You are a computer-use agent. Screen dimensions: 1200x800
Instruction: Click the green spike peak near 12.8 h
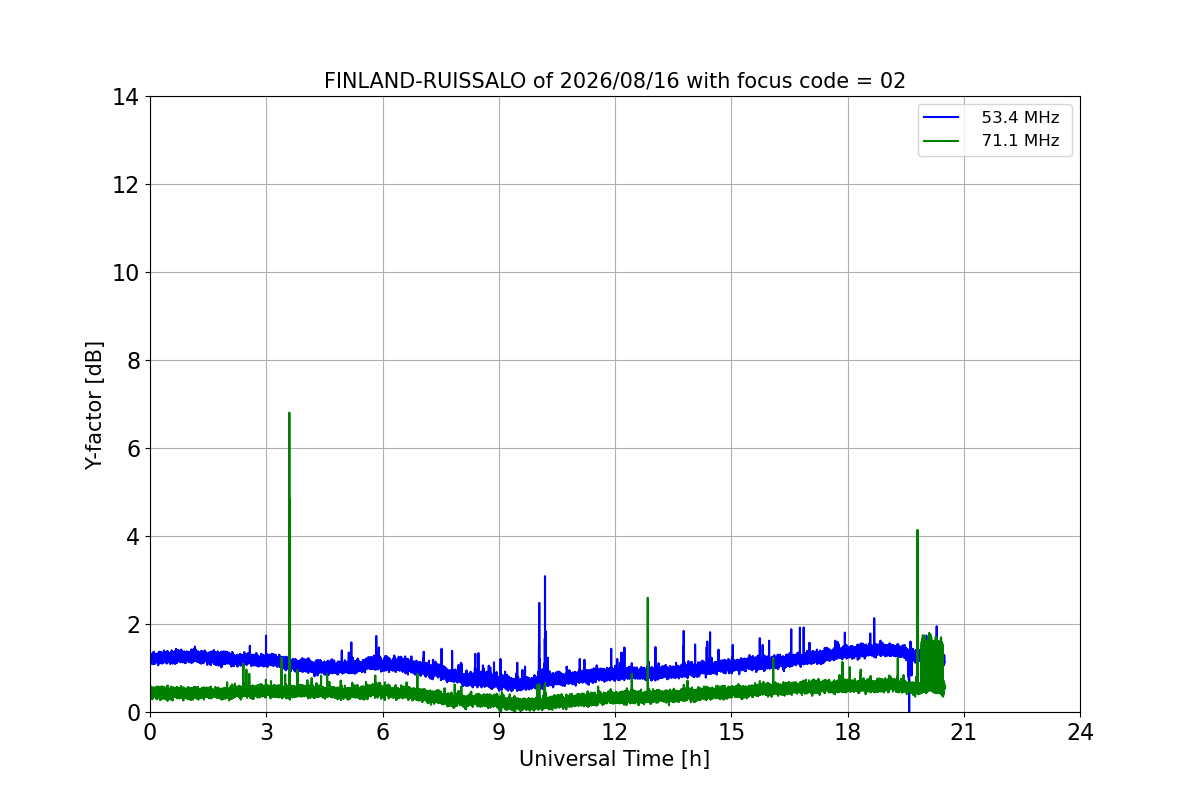click(x=647, y=598)
